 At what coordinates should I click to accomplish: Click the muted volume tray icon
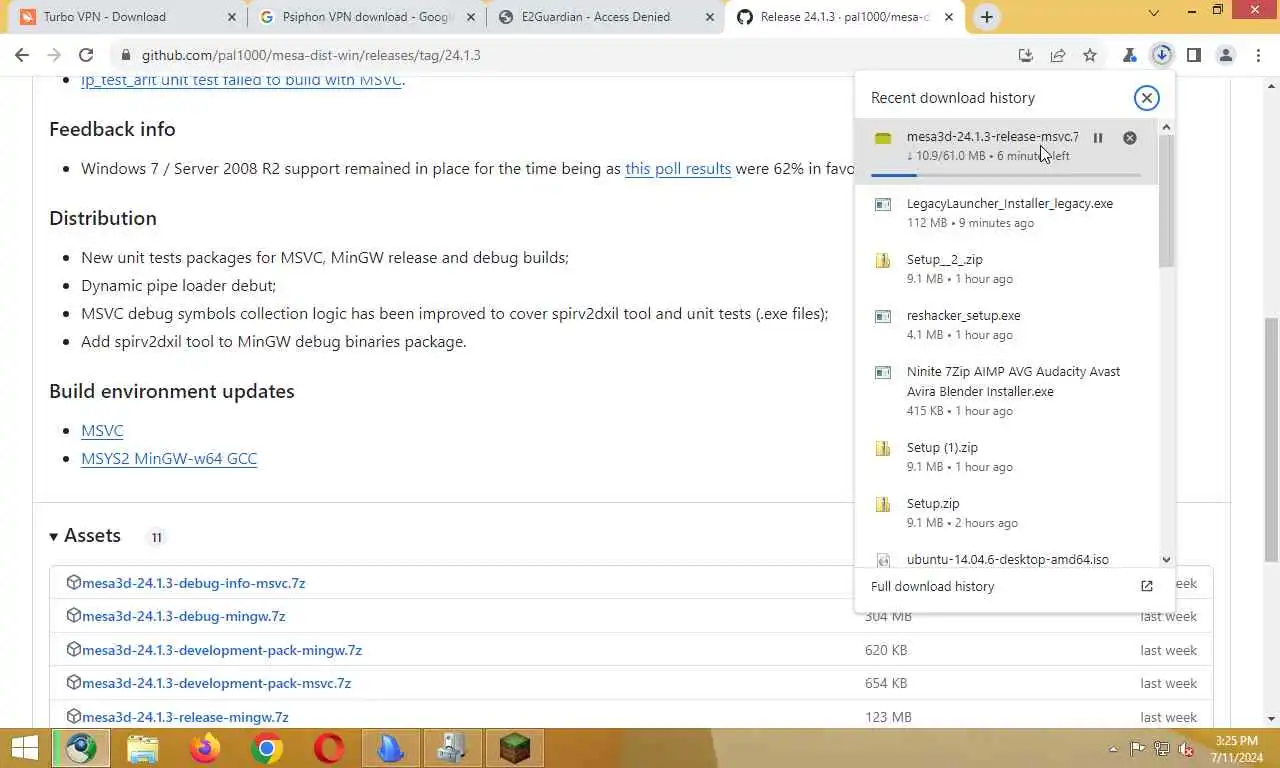(x=1186, y=749)
